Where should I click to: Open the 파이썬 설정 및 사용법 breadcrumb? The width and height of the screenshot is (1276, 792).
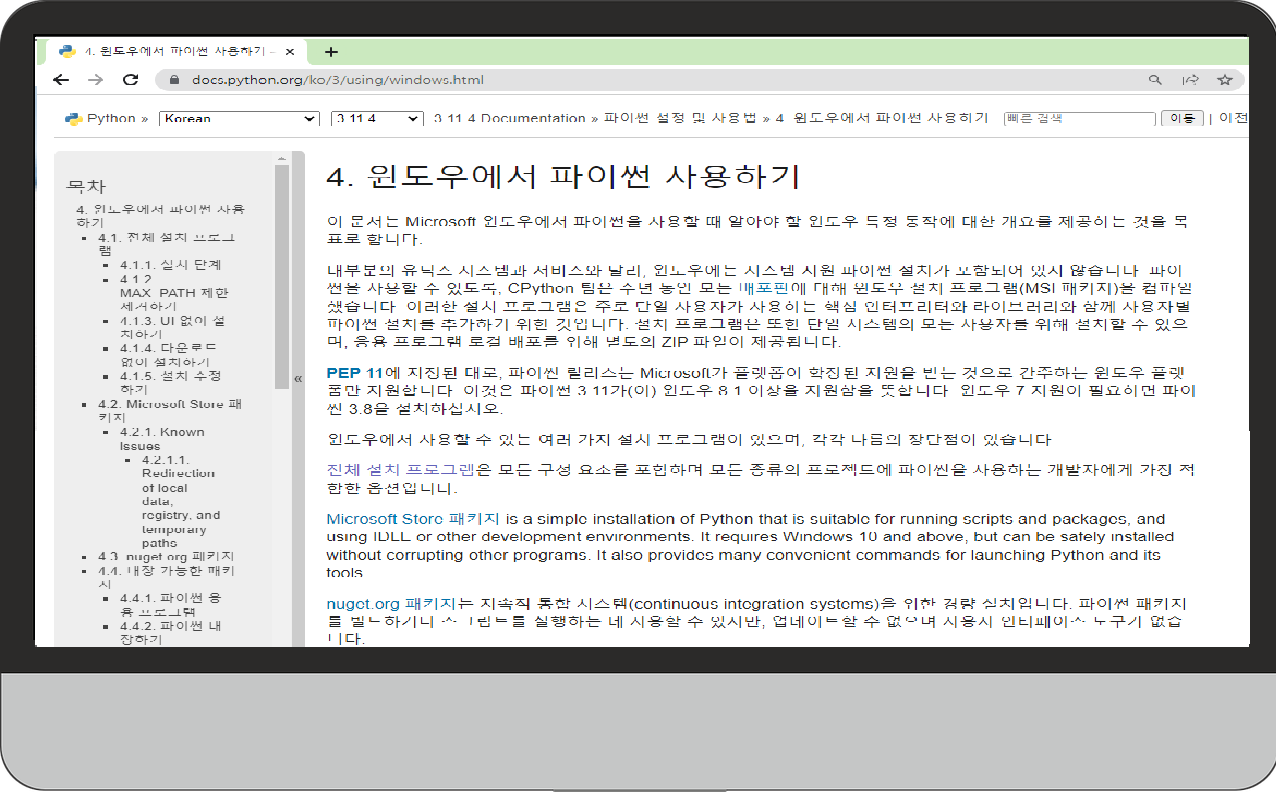tap(680, 118)
